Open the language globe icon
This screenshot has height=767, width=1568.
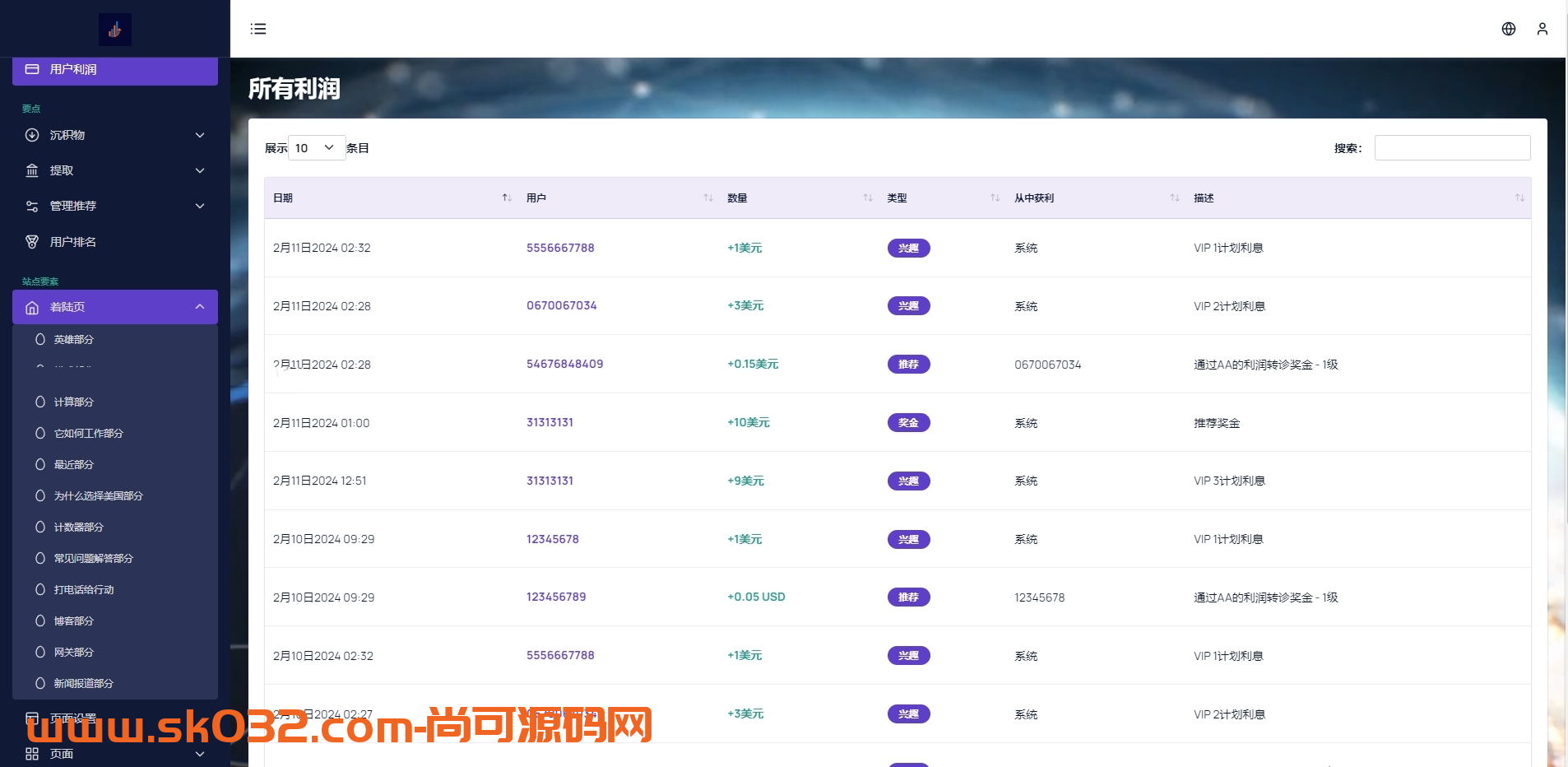click(1509, 29)
